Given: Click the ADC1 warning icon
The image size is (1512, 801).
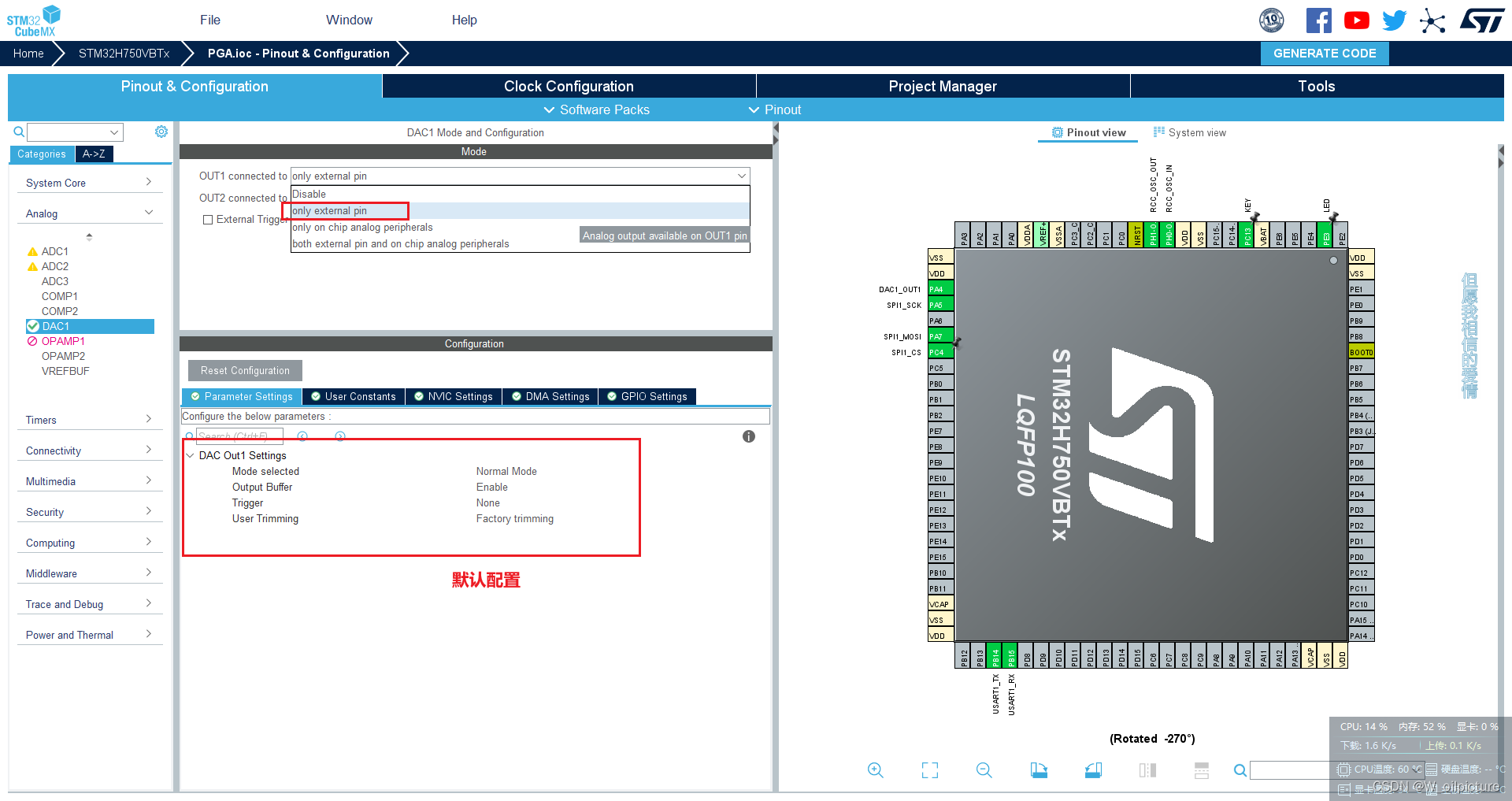Looking at the screenshot, I should (x=32, y=252).
